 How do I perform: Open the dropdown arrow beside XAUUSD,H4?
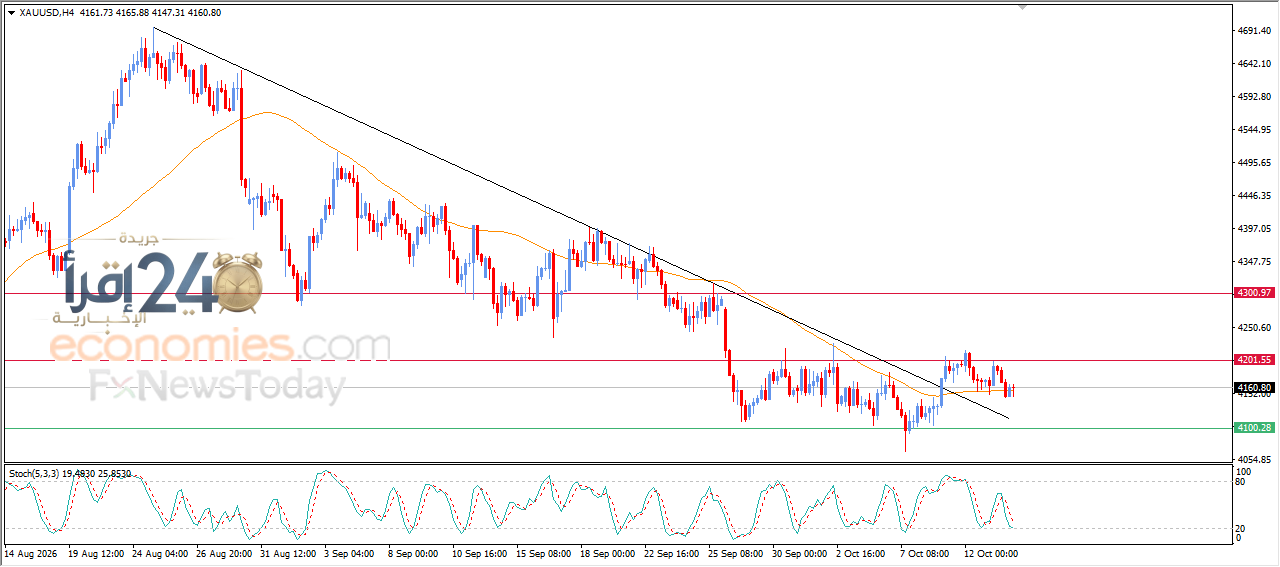[x=11, y=13]
